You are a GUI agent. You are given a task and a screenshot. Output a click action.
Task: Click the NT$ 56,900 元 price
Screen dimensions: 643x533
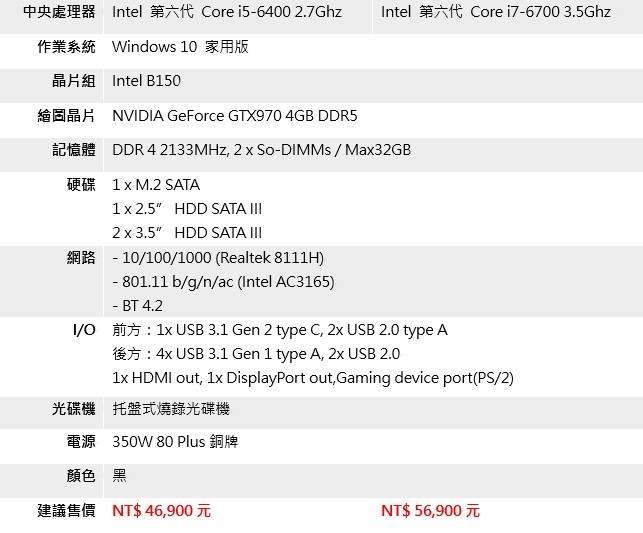tap(430, 511)
